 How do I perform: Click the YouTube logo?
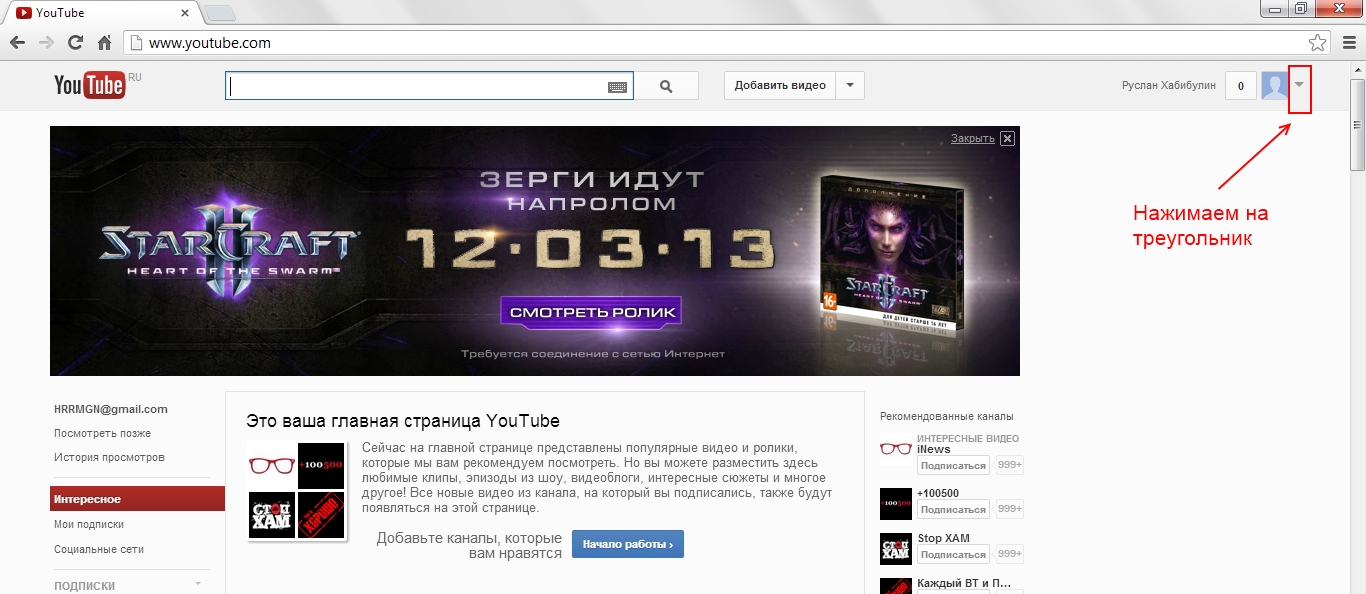[x=90, y=85]
